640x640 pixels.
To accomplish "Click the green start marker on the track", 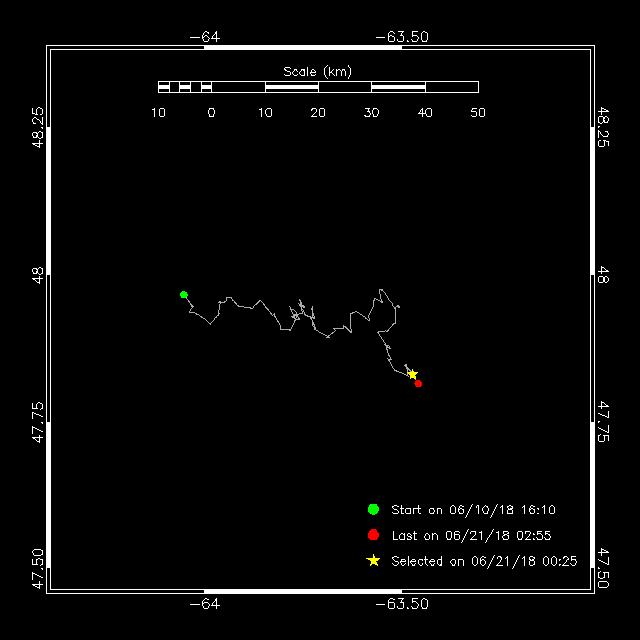I will click(x=184, y=295).
